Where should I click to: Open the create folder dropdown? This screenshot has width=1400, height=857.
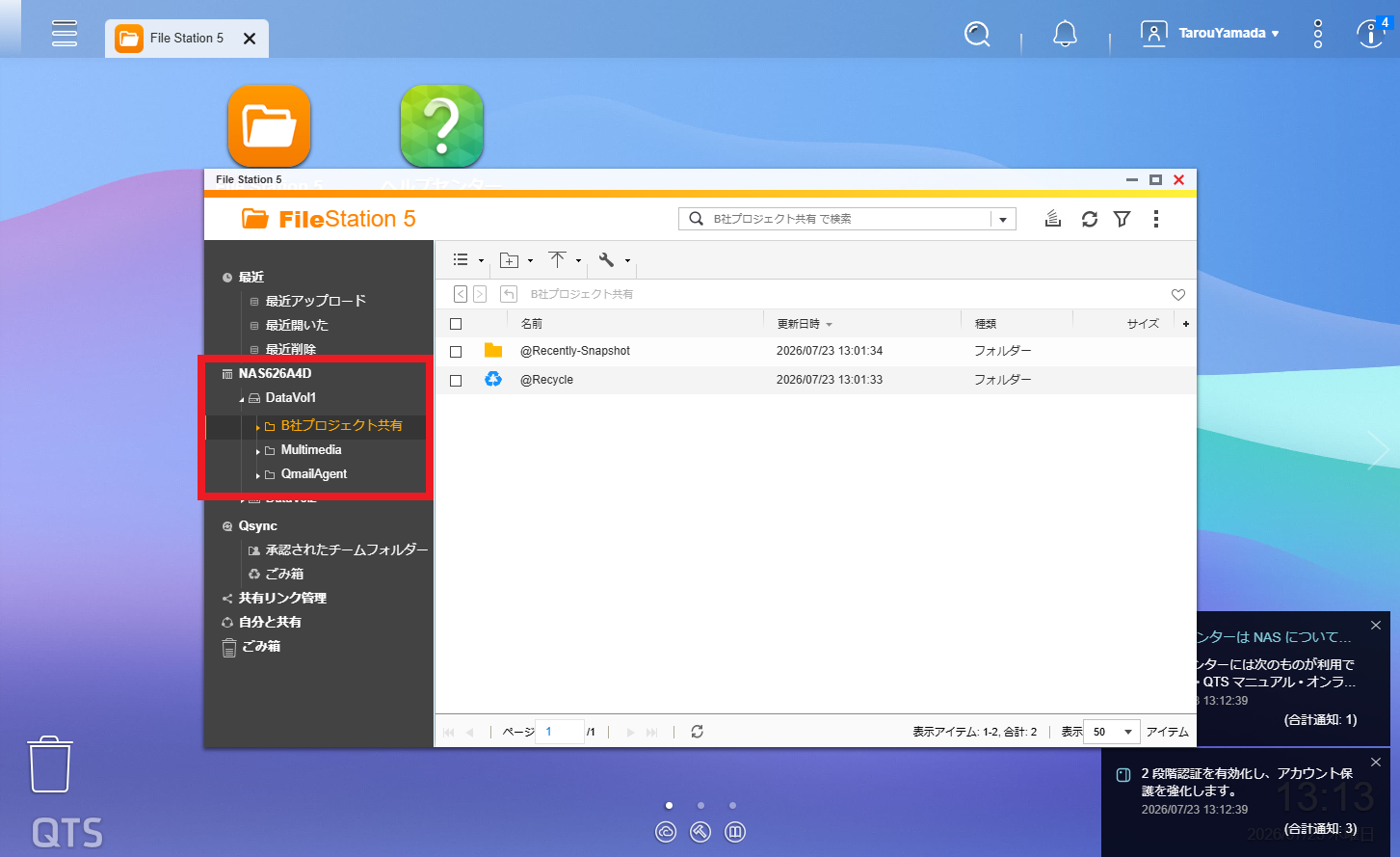coord(516,260)
